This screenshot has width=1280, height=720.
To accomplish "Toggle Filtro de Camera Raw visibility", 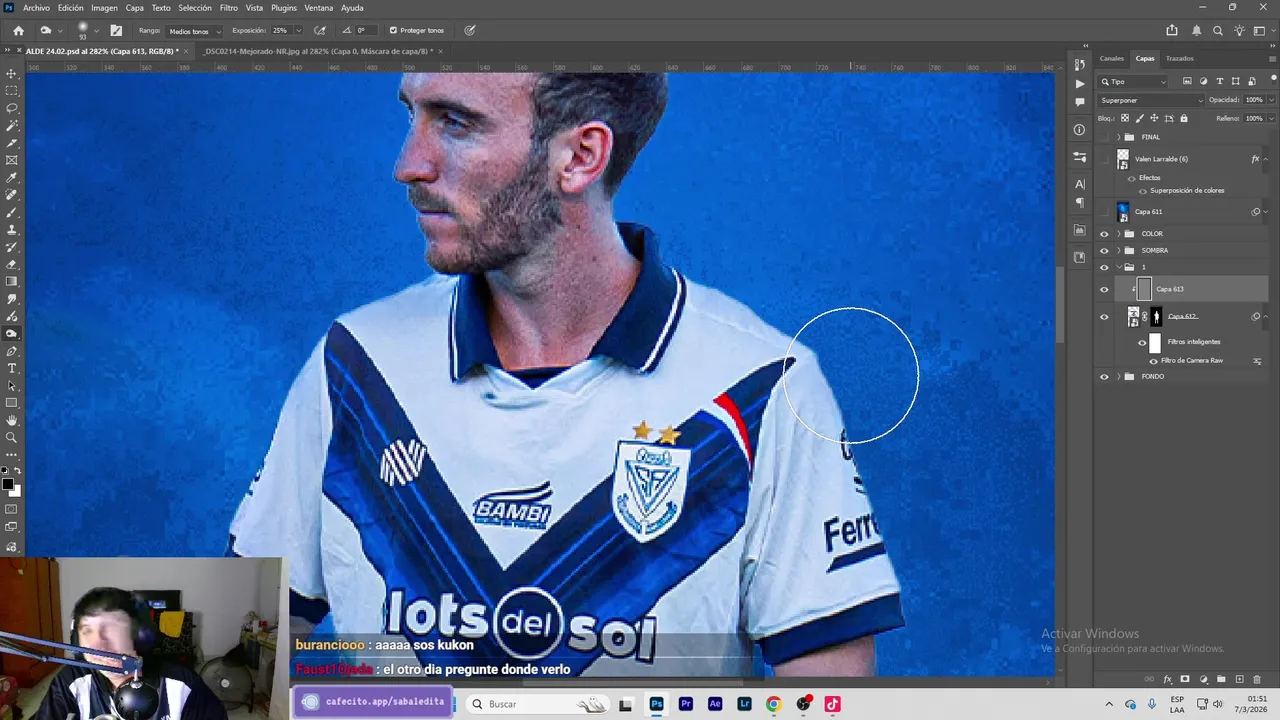I will 1153,361.
